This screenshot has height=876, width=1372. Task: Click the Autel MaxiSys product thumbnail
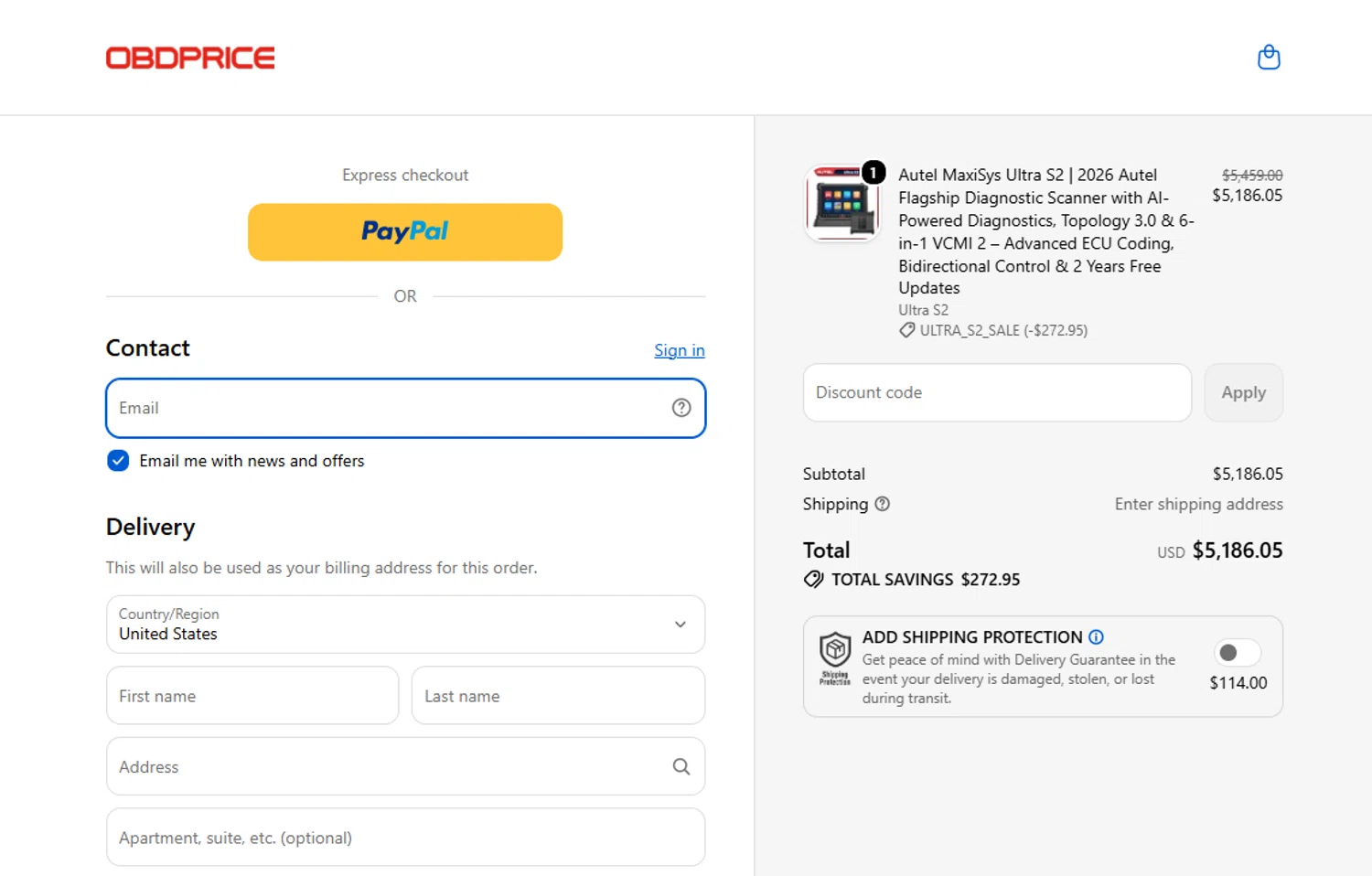tap(841, 203)
